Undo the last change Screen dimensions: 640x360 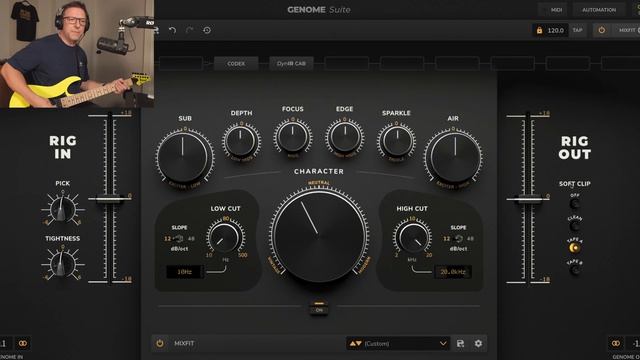click(x=173, y=30)
